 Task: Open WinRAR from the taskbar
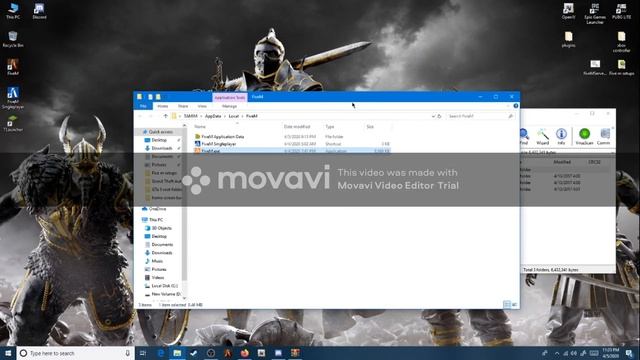tap(295, 353)
